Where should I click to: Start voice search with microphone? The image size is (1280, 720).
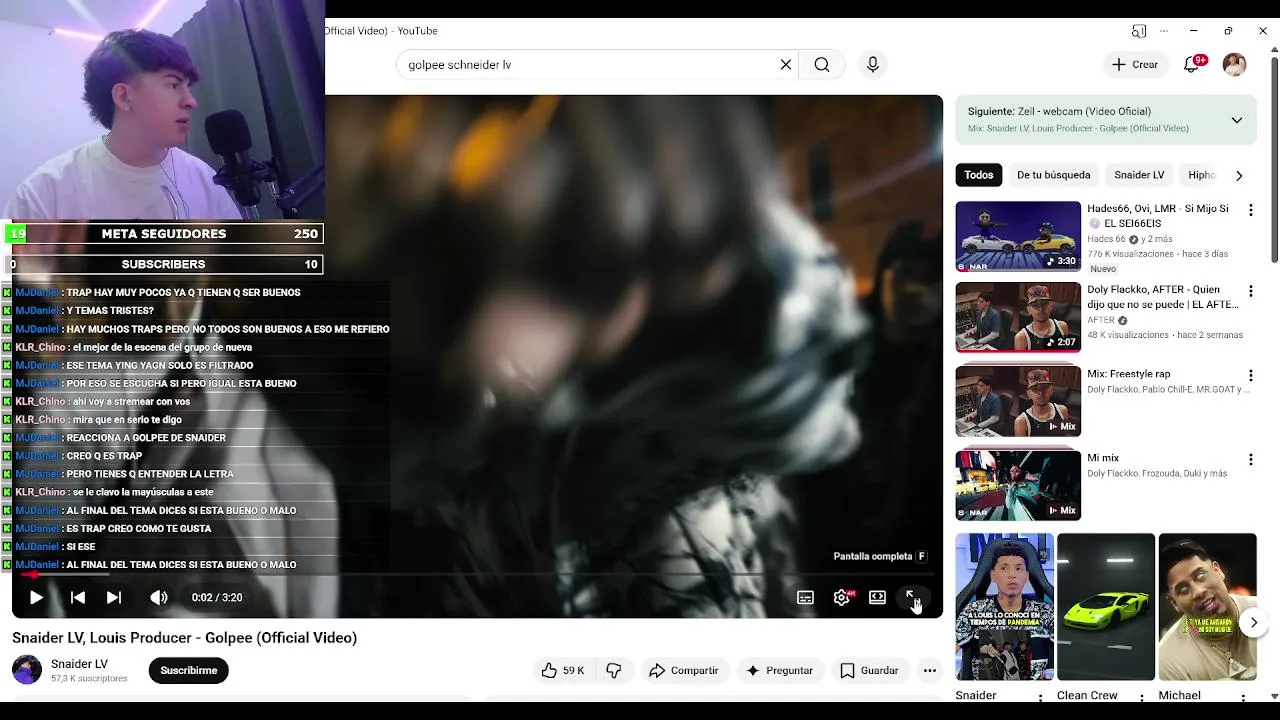coord(873,64)
